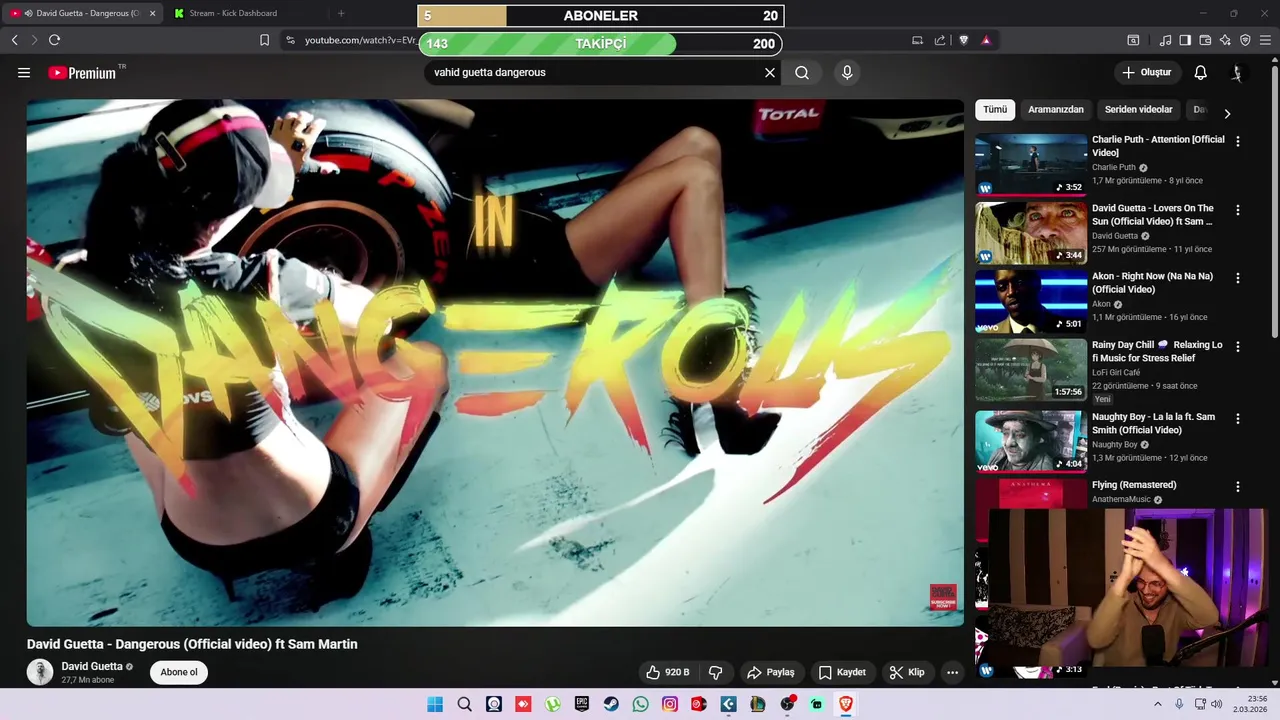Image resolution: width=1280 pixels, height=720 pixels.
Task: Open Brave Shields lion icon
Action: click(x=963, y=40)
